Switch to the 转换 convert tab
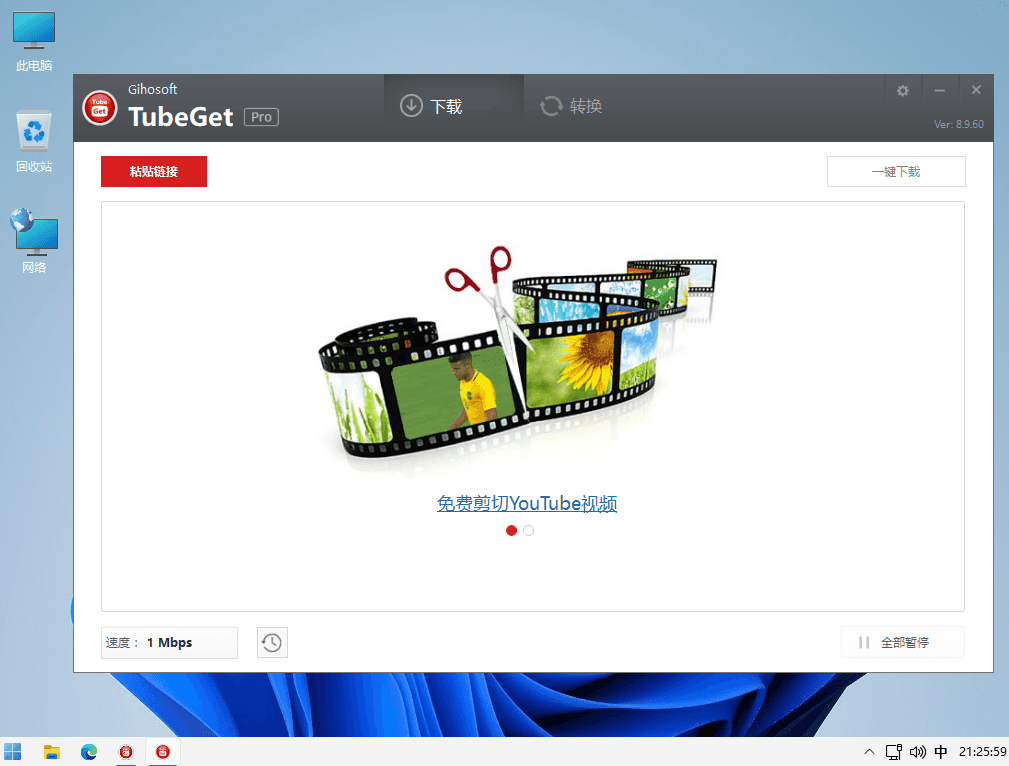 tap(571, 107)
